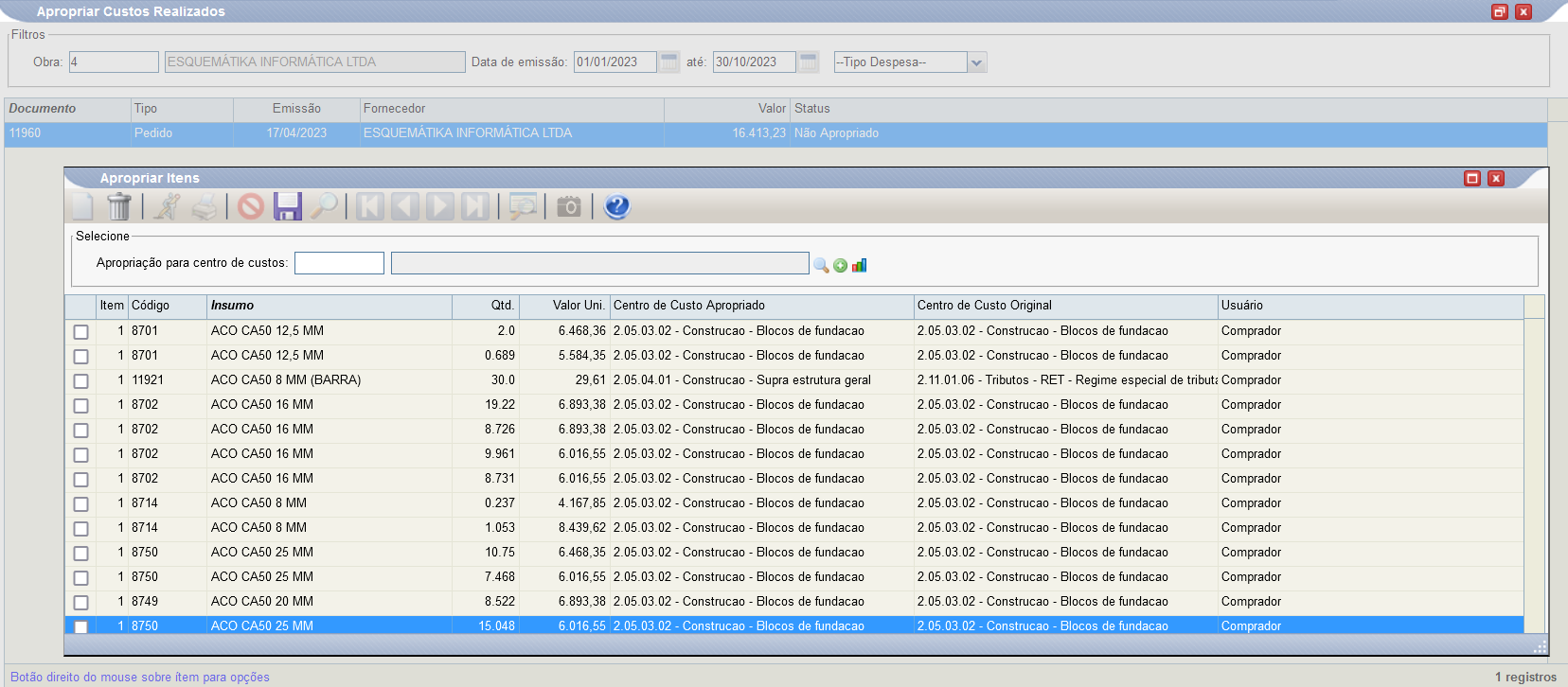Click the small cost center search magnifier

pos(821,266)
